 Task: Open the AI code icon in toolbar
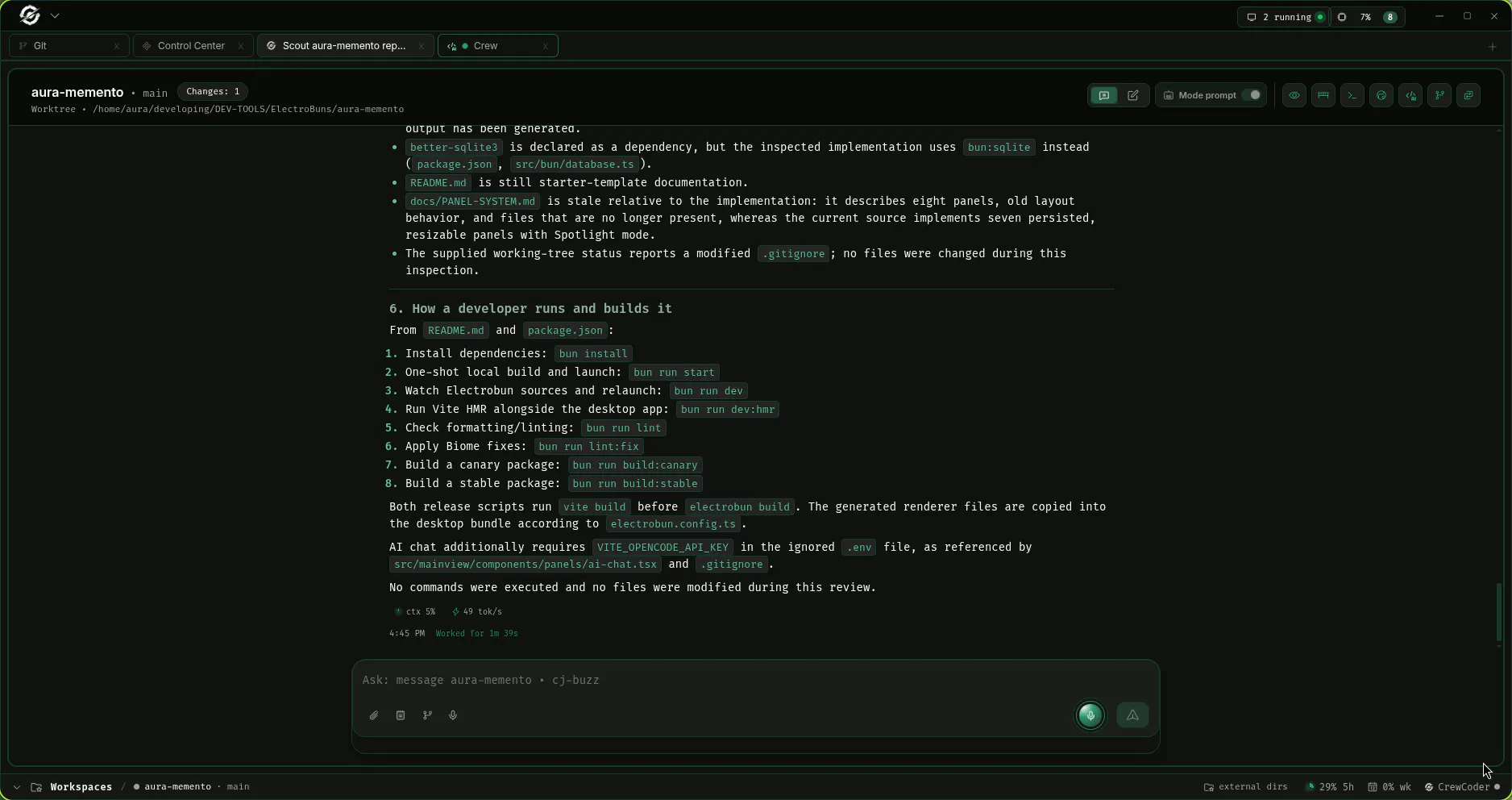1410,95
